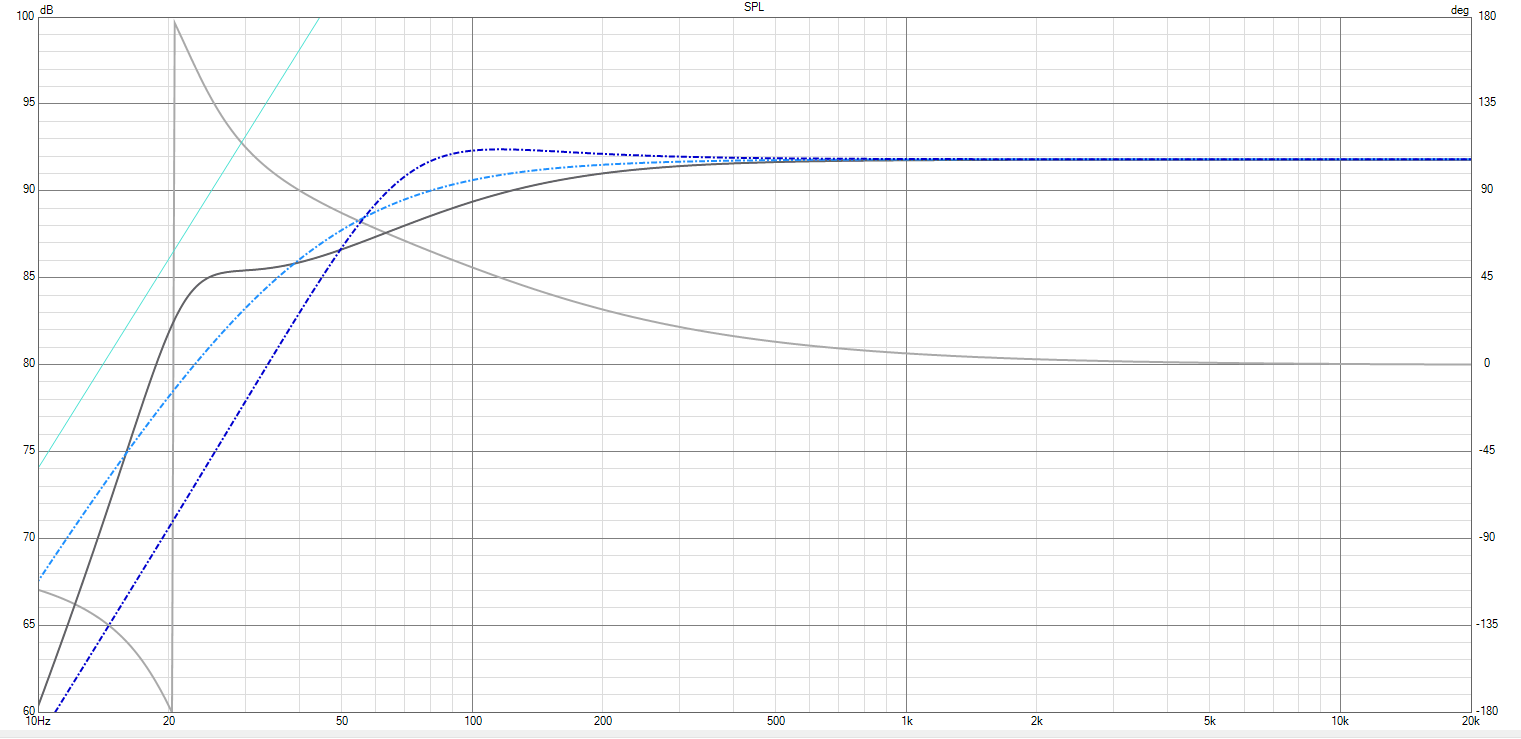1521x739 pixels.
Task: Click the 75 dB axis value
Action: pyautogui.click(x=29, y=451)
